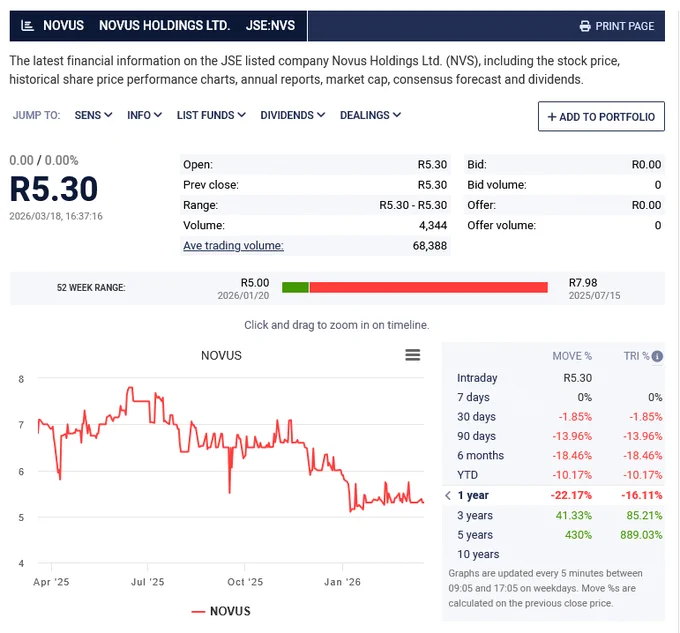Click NOVUS HOLDINGS LTD. header text
Viewport: 680px width, 633px height.
click(x=164, y=26)
